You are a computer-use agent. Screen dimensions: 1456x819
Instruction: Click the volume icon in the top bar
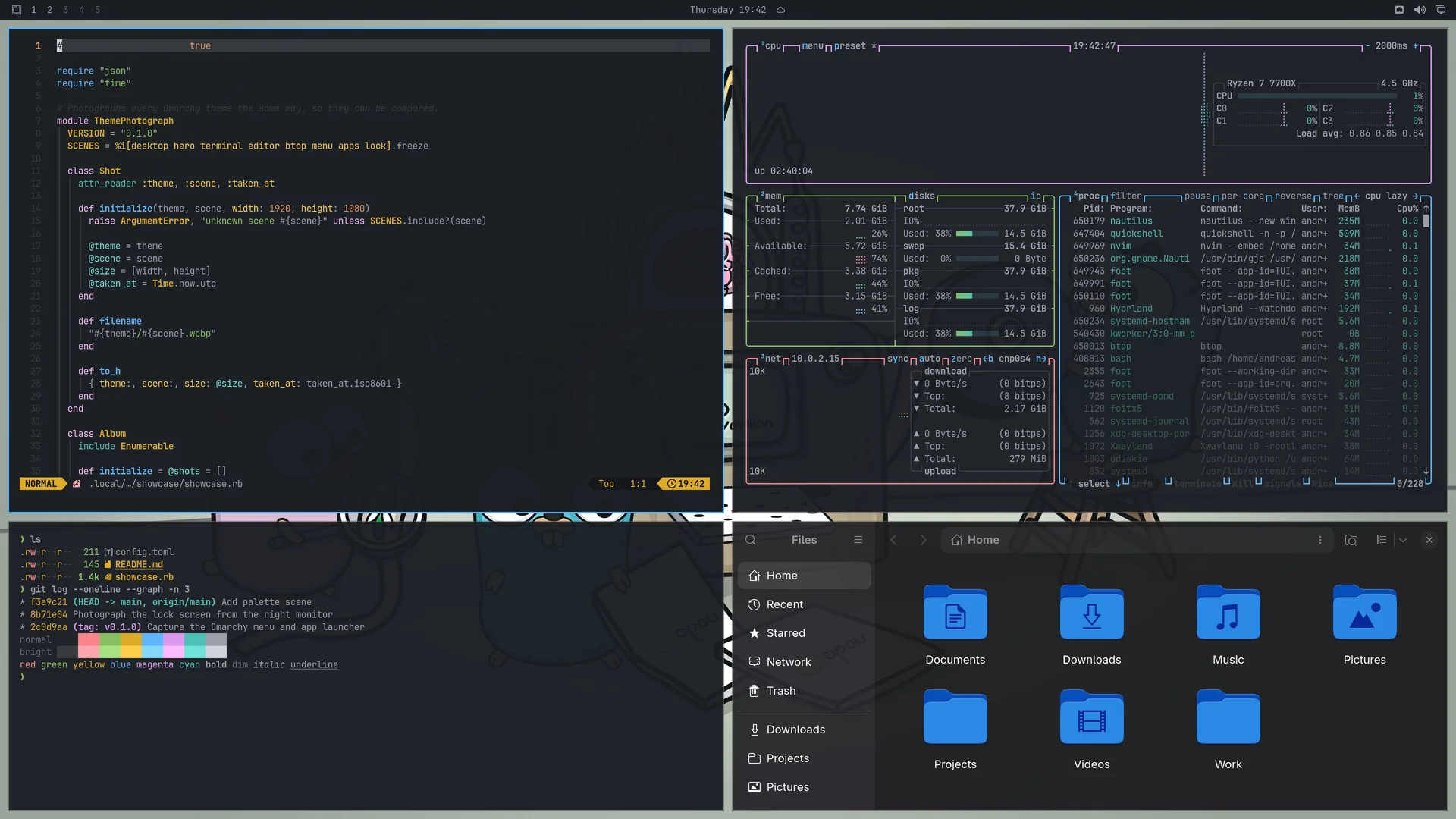click(x=1420, y=10)
